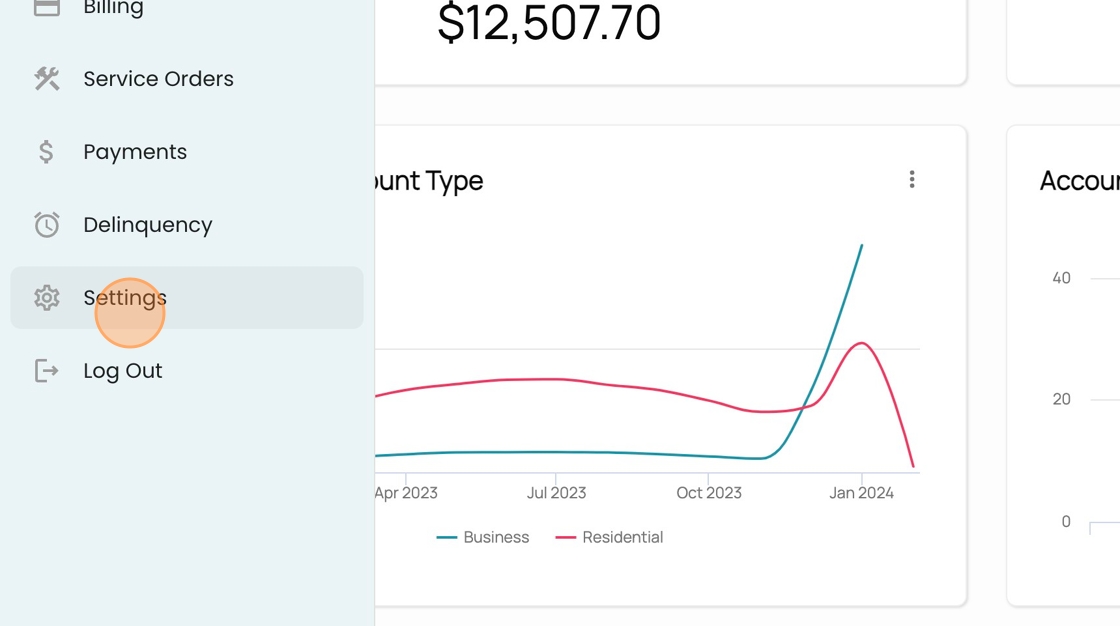This screenshot has height=626, width=1120.
Task: Click the Oct 2023 axis label
Action: tap(709, 492)
